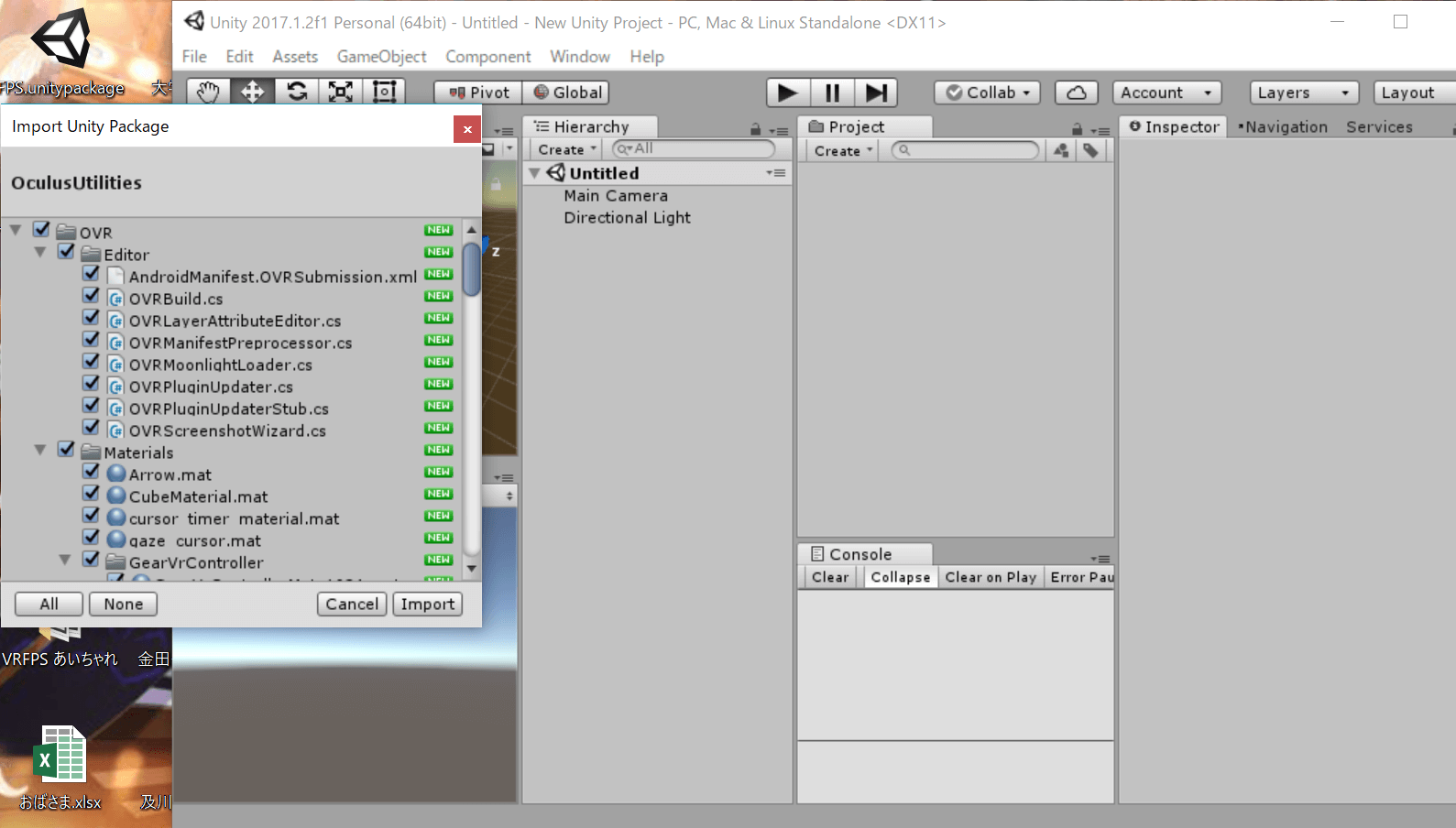Uncheck the GearVrController folder checkbox
This screenshot has height=828, width=1456.
click(x=91, y=559)
